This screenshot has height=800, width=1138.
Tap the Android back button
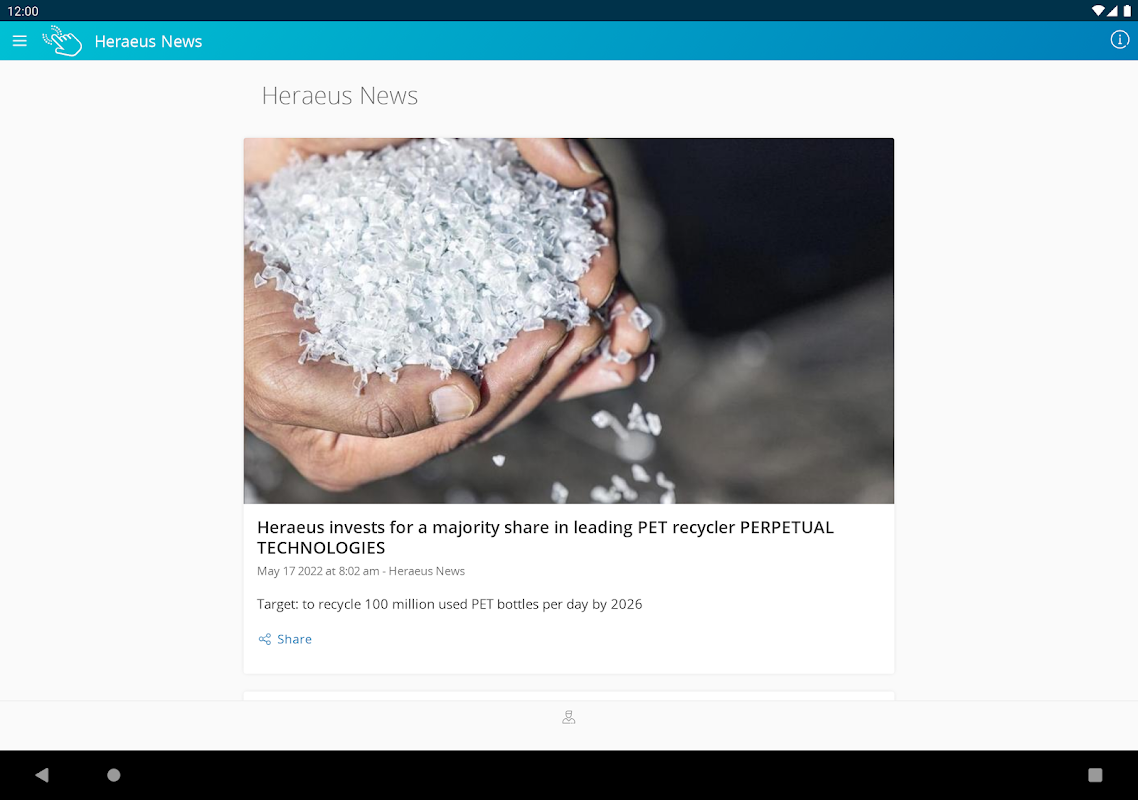click(x=42, y=775)
